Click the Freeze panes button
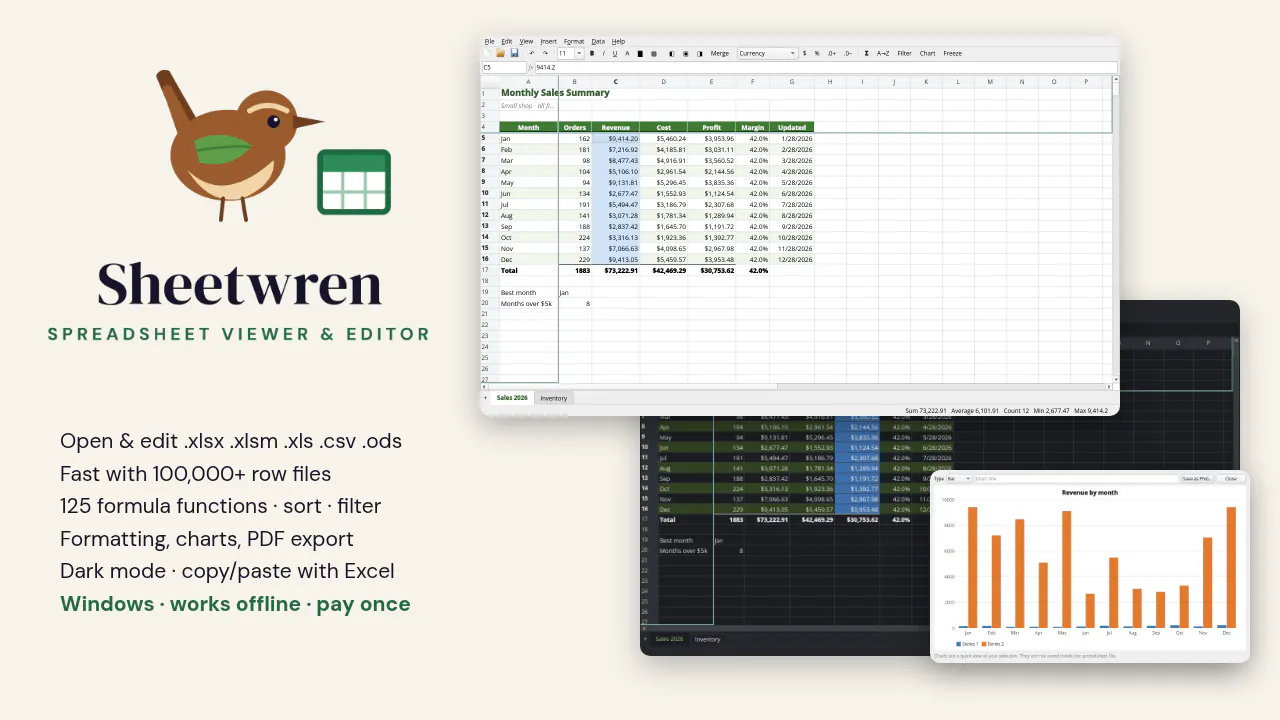1280x720 pixels. [x=952, y=53]
